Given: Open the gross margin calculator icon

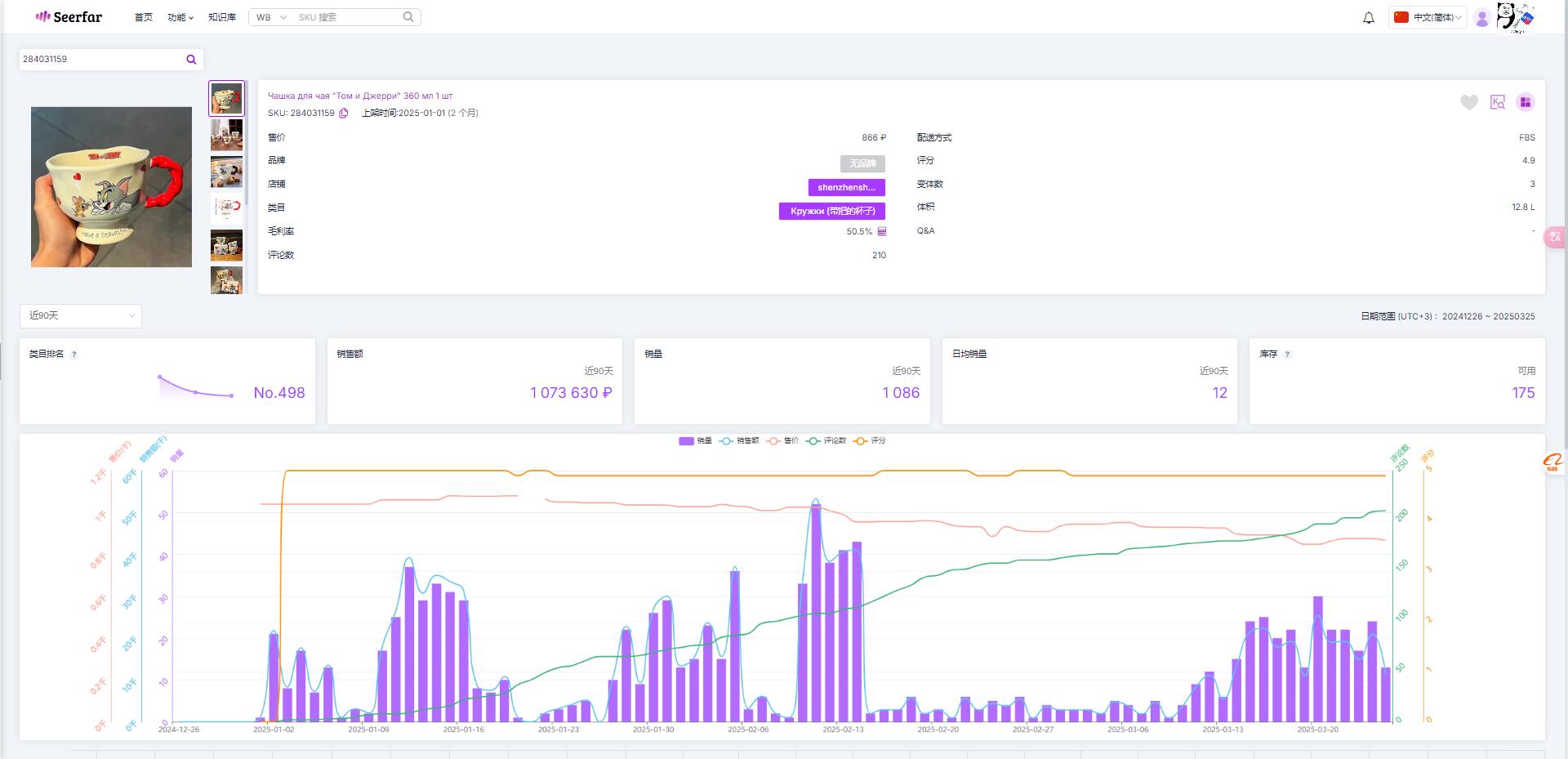Looking at the screenshot, I should [882, 231].
